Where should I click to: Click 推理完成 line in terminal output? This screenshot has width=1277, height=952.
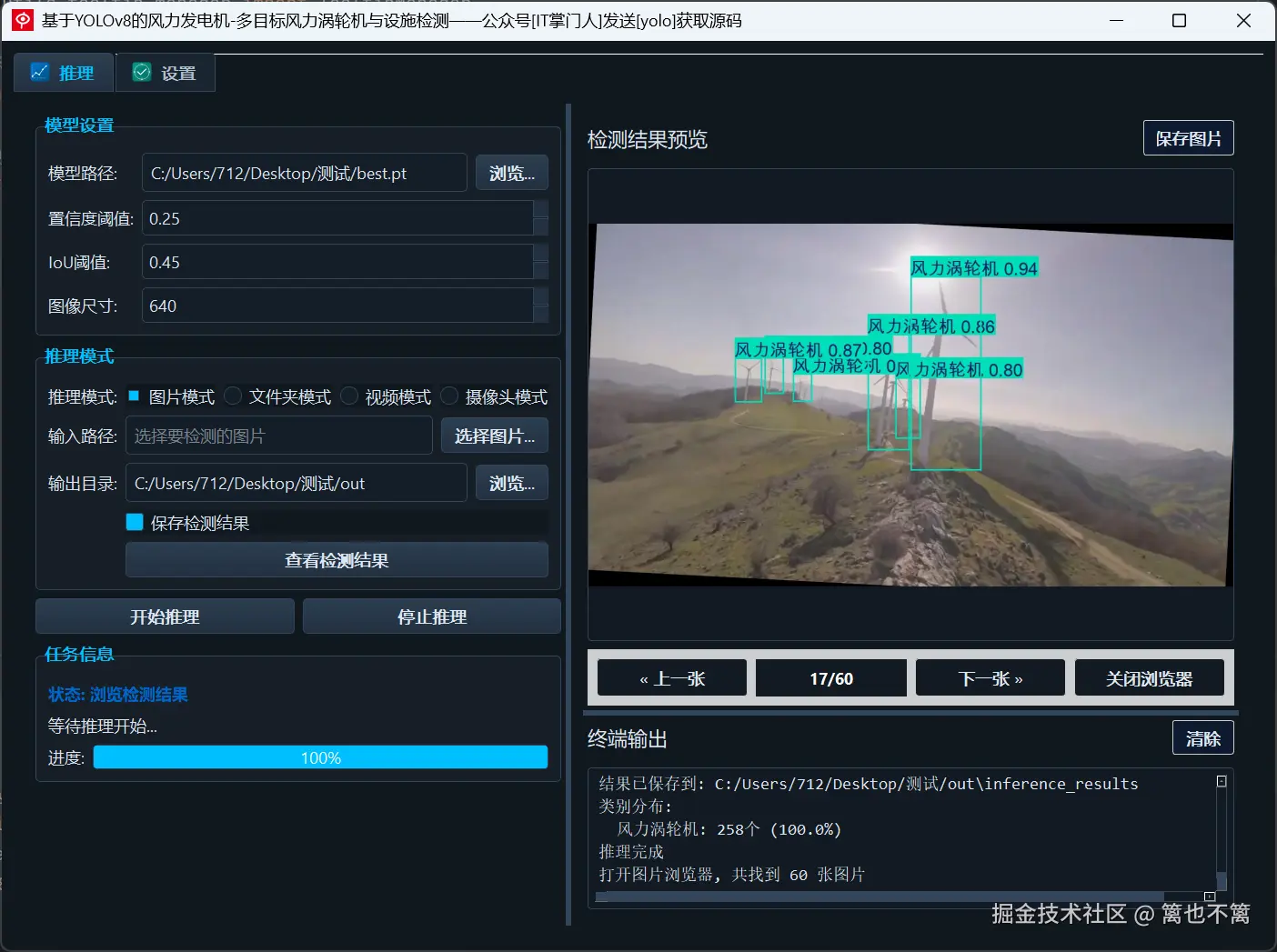pos(631,852)
